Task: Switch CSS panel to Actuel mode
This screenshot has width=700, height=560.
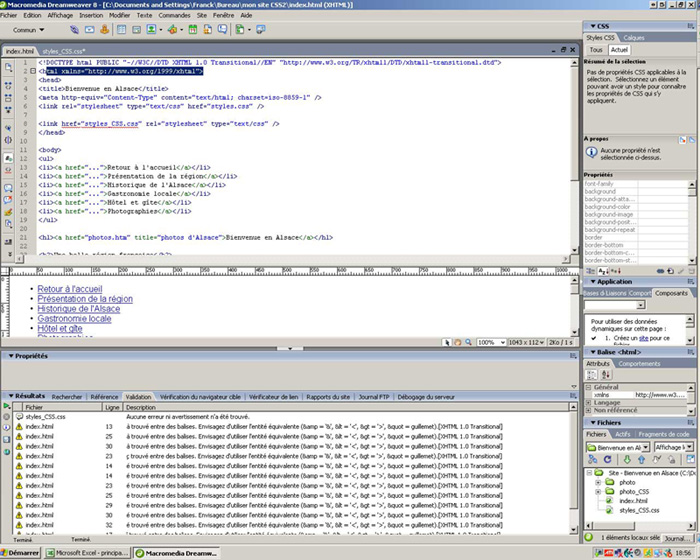Action: (x=619, y=50)
